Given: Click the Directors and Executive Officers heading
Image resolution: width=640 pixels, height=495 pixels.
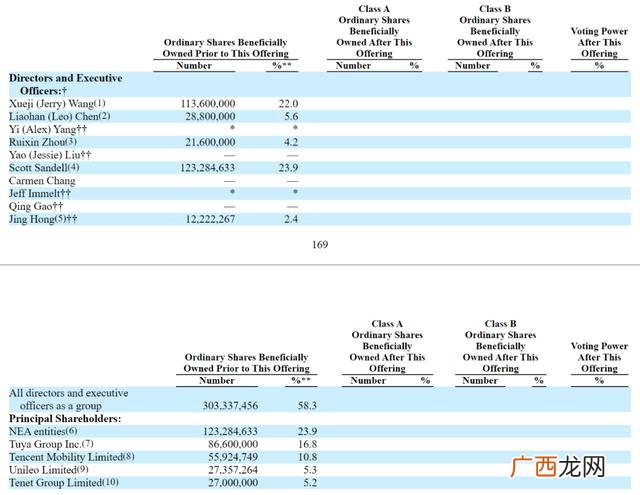Looking at the screenshot, I should pos(65,84).
